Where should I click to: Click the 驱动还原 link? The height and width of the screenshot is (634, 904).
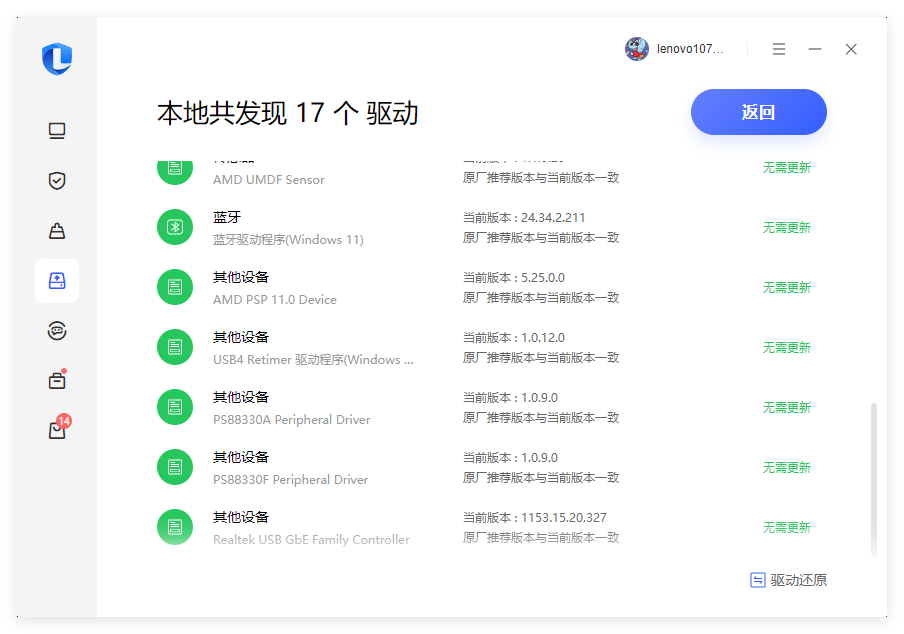point(789,580)
